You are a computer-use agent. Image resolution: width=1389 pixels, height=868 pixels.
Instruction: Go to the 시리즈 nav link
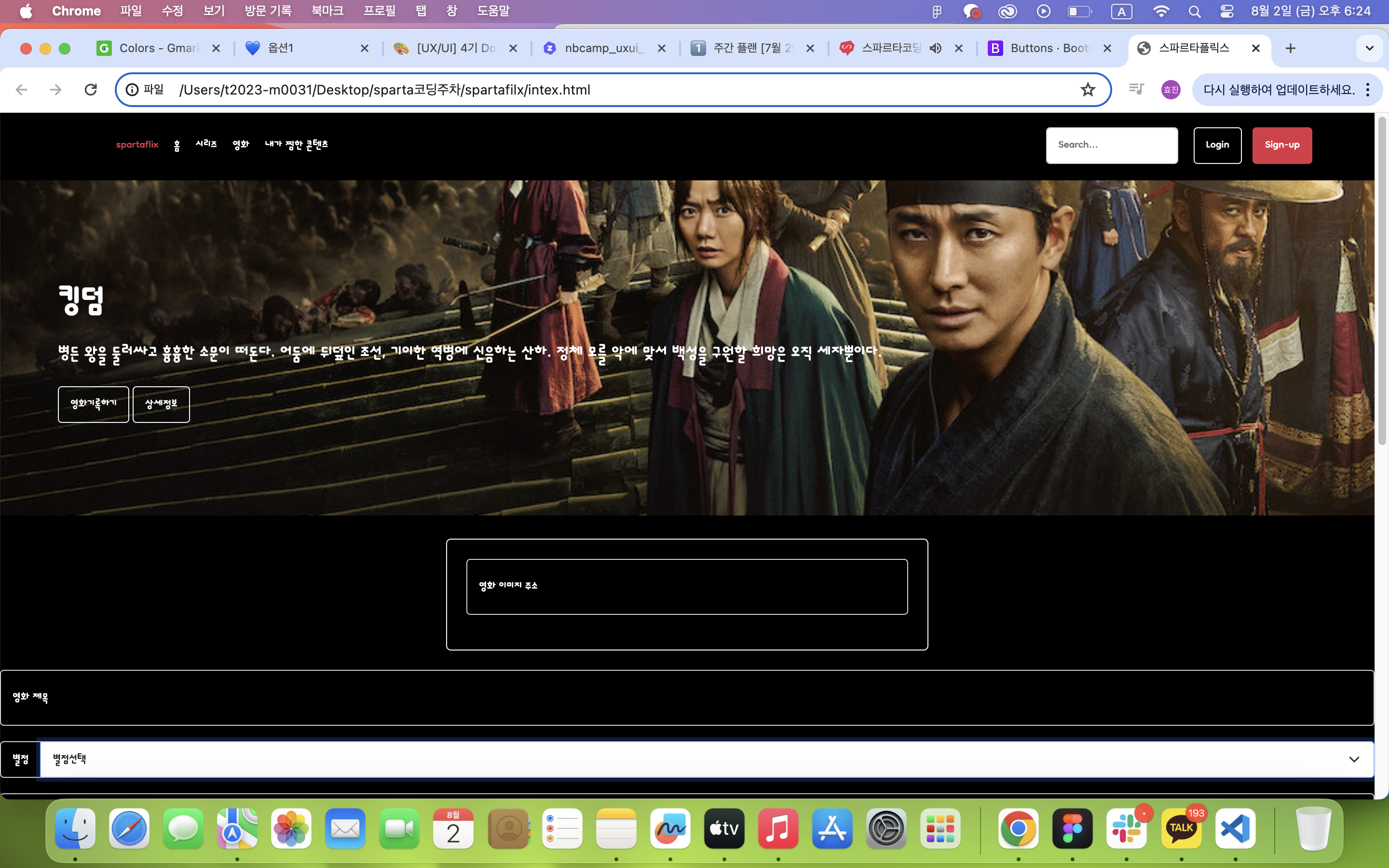206,144
